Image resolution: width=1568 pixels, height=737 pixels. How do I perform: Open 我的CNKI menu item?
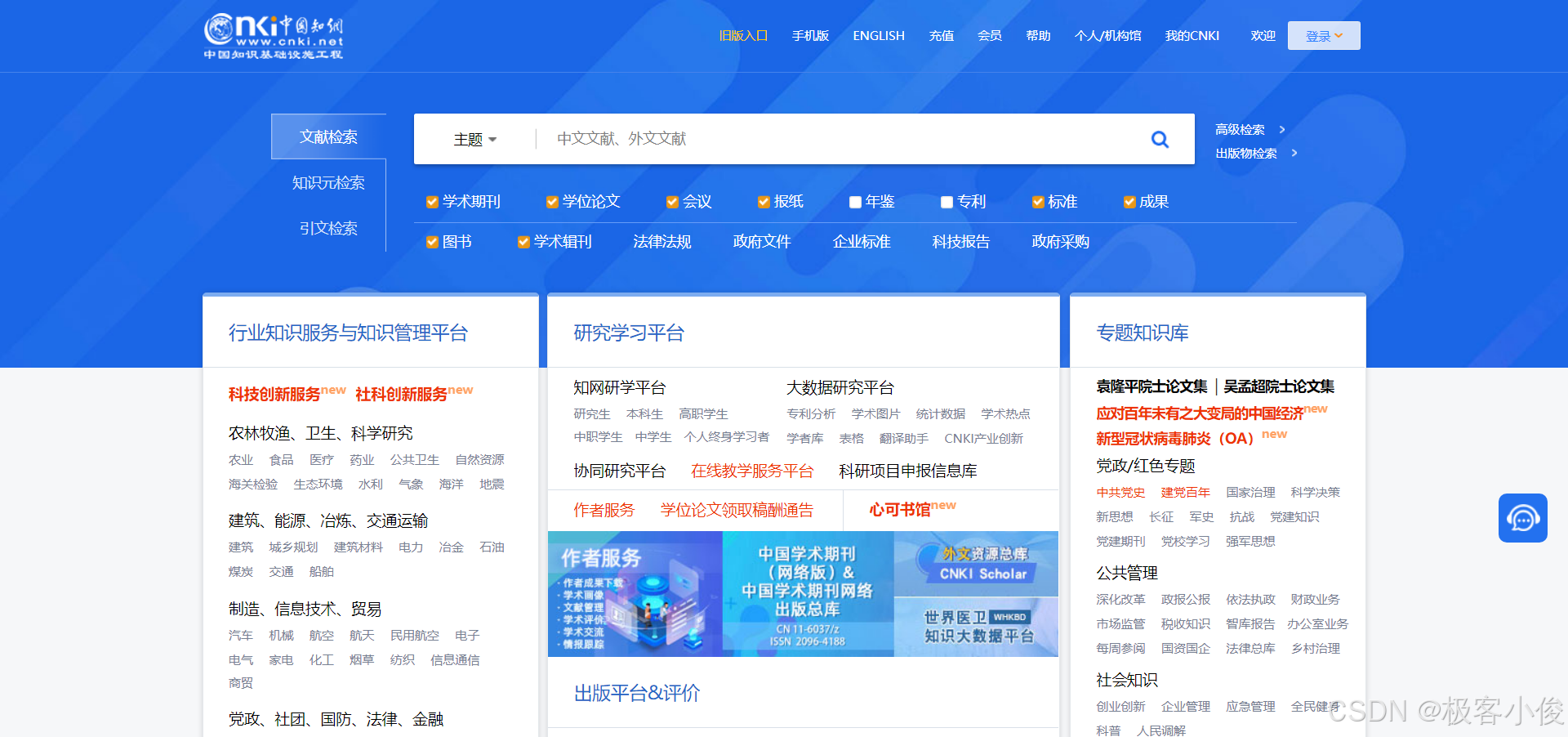coord(1192,36)
